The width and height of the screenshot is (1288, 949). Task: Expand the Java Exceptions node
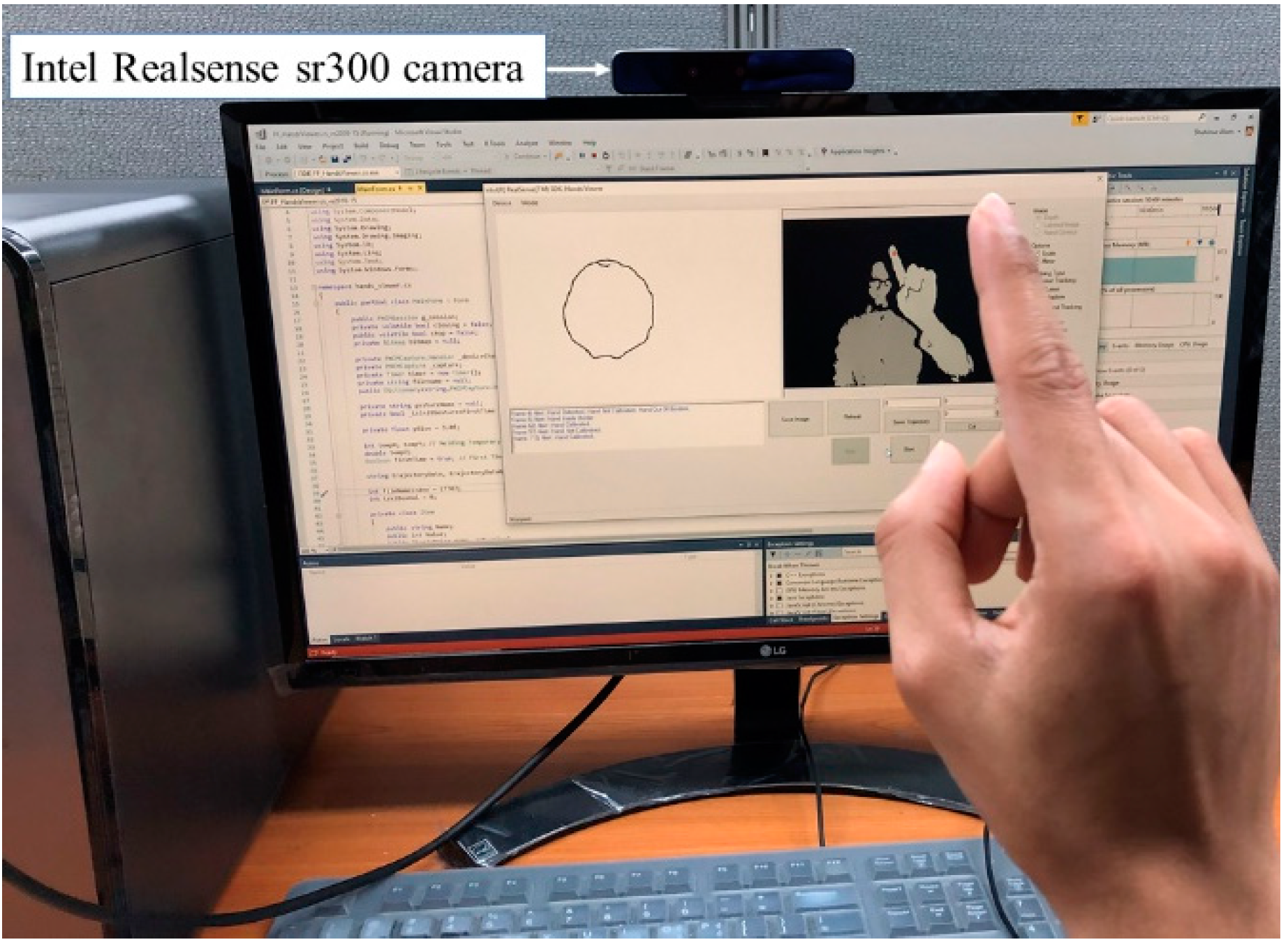pyautogui.click(x=771, y=598)
